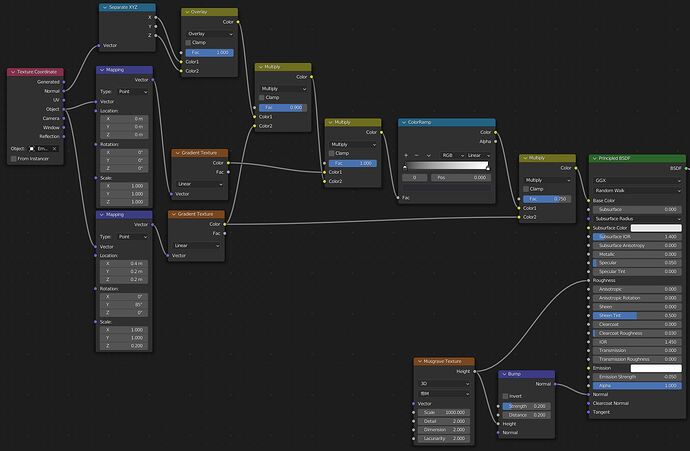Click the Clearcoat Normal input socket
This screenshot has height=451, width=690.
tap(589, 403)
